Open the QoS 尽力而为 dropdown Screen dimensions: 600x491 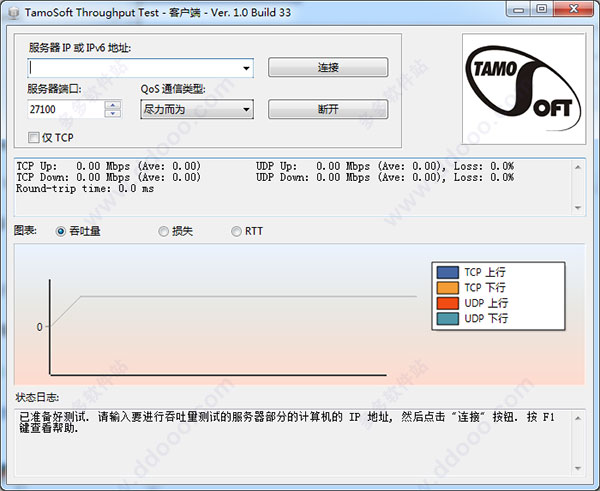[197, 109]
